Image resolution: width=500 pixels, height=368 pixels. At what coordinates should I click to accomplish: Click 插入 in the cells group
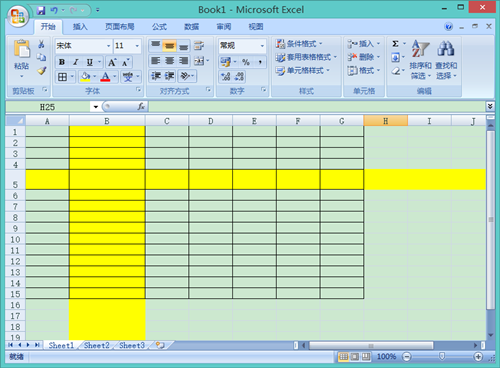[x=364, y=44]
